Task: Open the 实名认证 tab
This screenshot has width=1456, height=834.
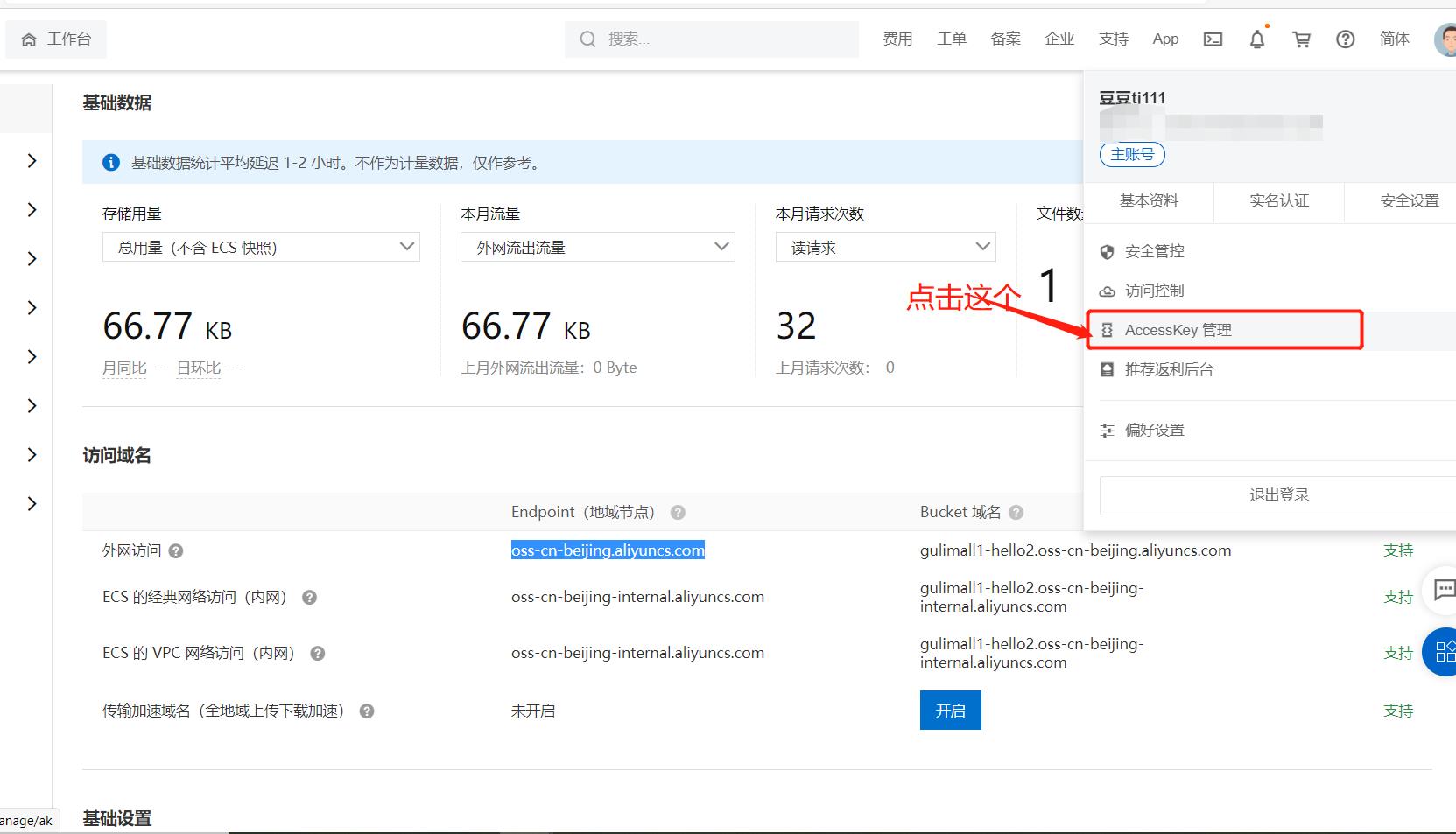Action: click(1279, 201)
